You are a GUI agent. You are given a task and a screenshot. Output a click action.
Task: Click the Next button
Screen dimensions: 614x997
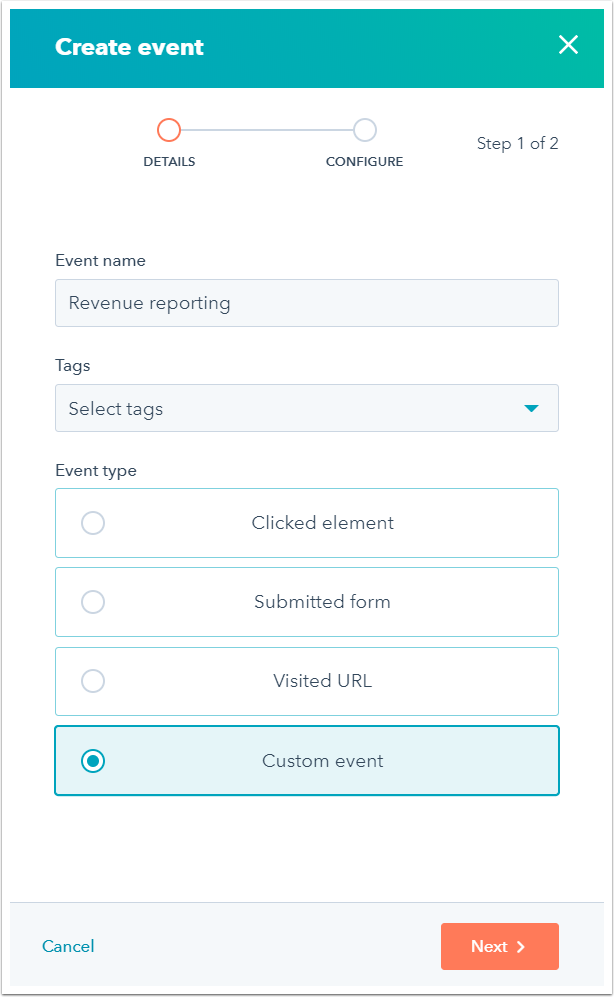click(500, 946)
